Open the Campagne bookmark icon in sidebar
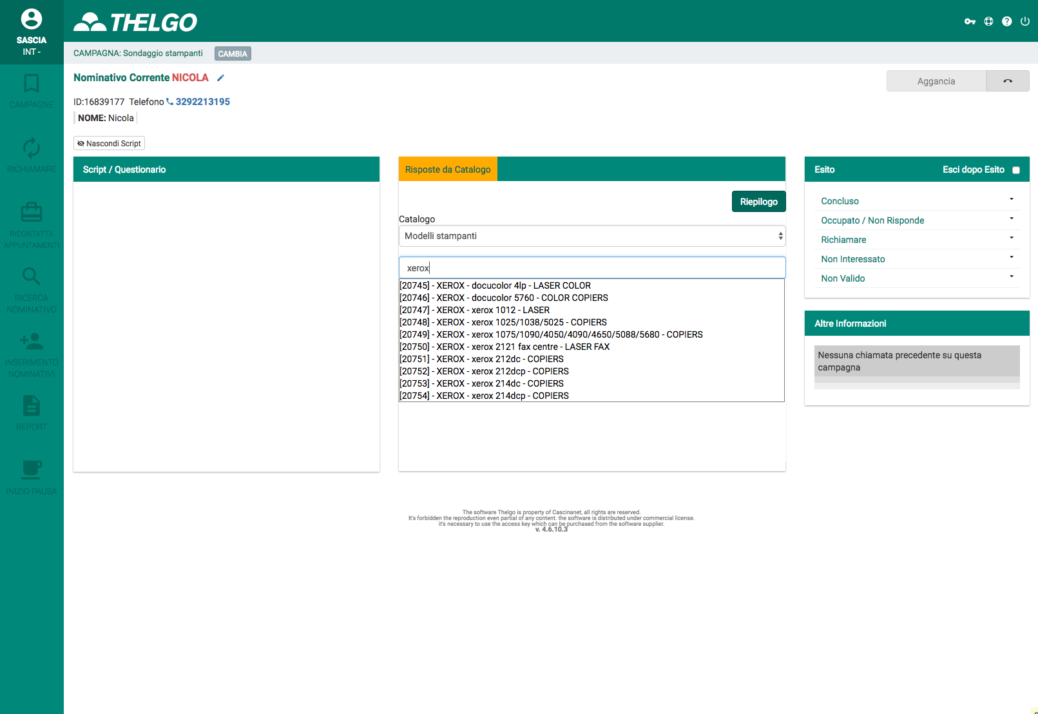1038x714 pixels. click(31, 84)
